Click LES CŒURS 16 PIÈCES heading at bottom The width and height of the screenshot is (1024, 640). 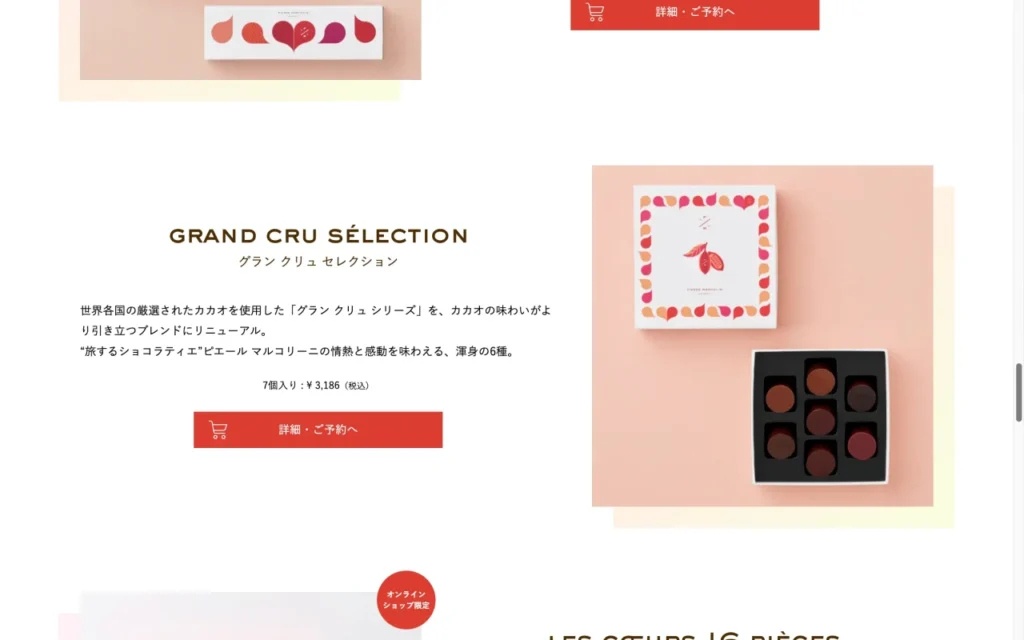pyautogui.click(x=694, y=635)
